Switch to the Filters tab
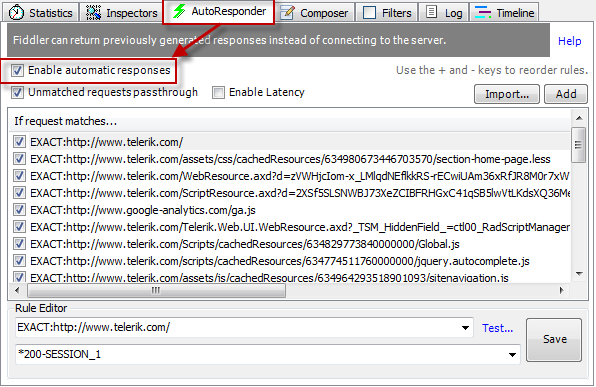The width and height of the screenshot is (596, 387). (x=387, y=13)
